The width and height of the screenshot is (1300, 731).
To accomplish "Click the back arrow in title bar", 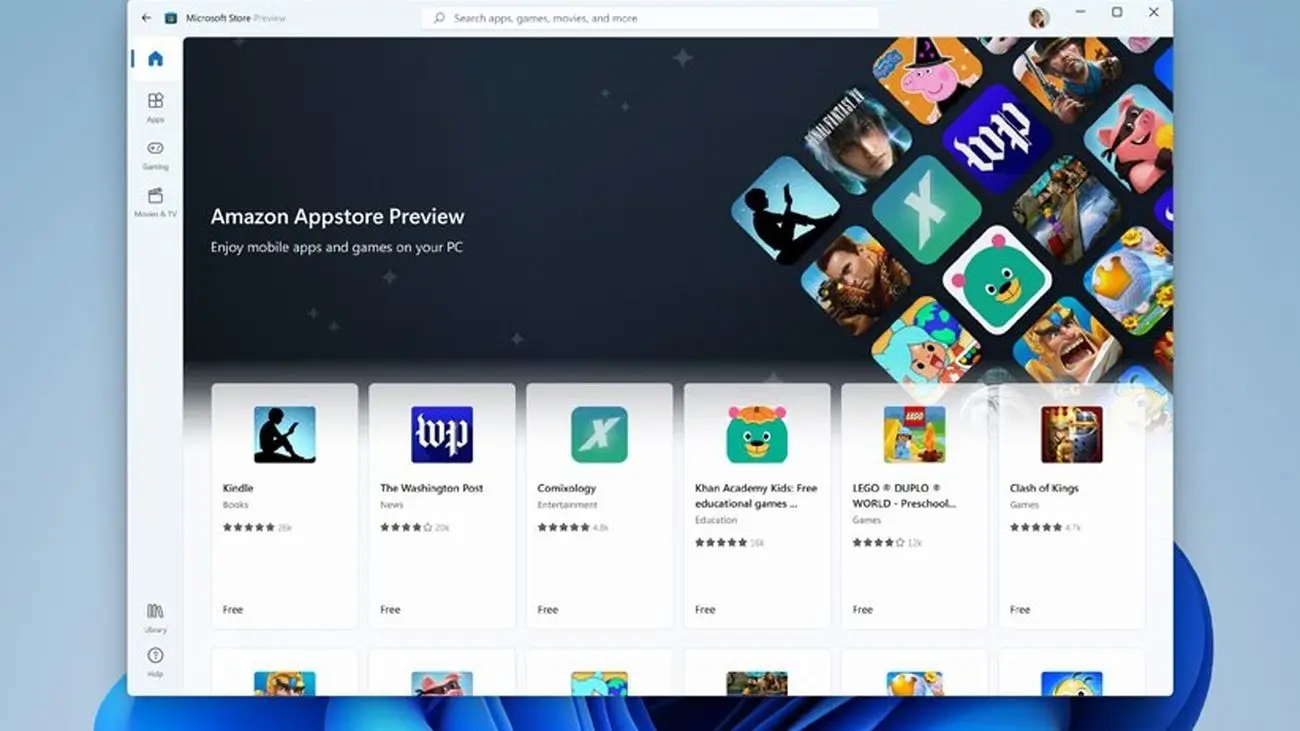I will (146, 18).
